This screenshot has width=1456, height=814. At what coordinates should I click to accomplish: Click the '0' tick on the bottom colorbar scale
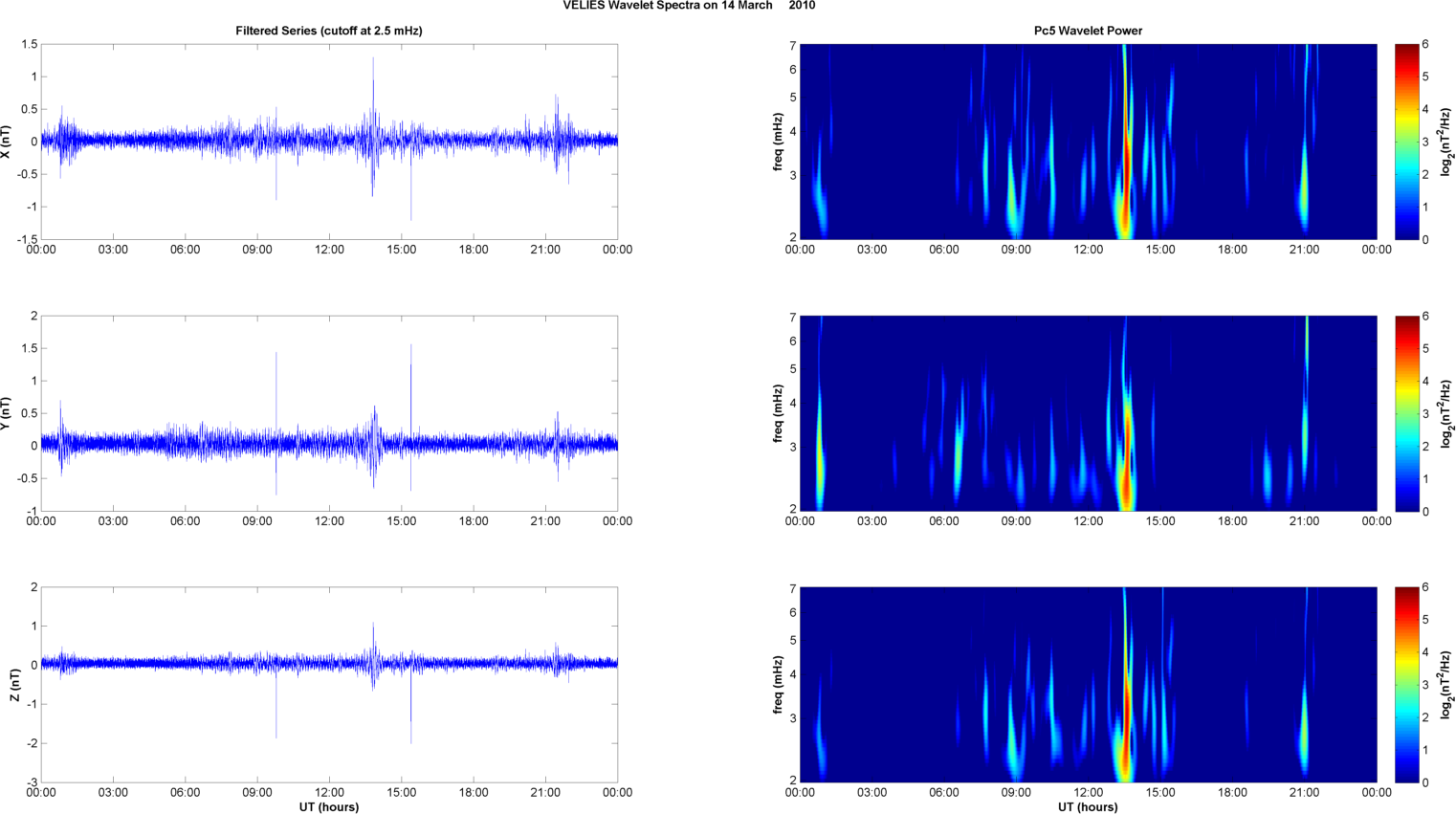pos(1425,782)
